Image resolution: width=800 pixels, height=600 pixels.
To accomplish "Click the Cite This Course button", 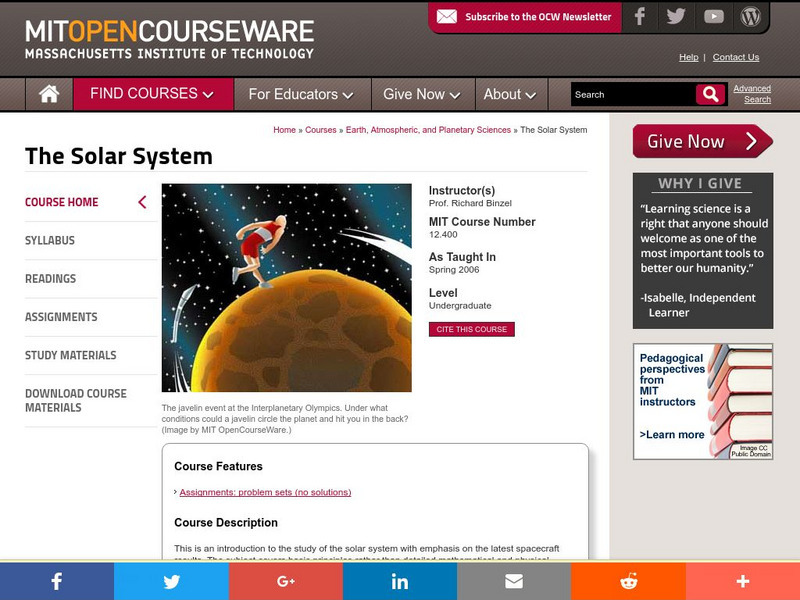I will 471,329.
